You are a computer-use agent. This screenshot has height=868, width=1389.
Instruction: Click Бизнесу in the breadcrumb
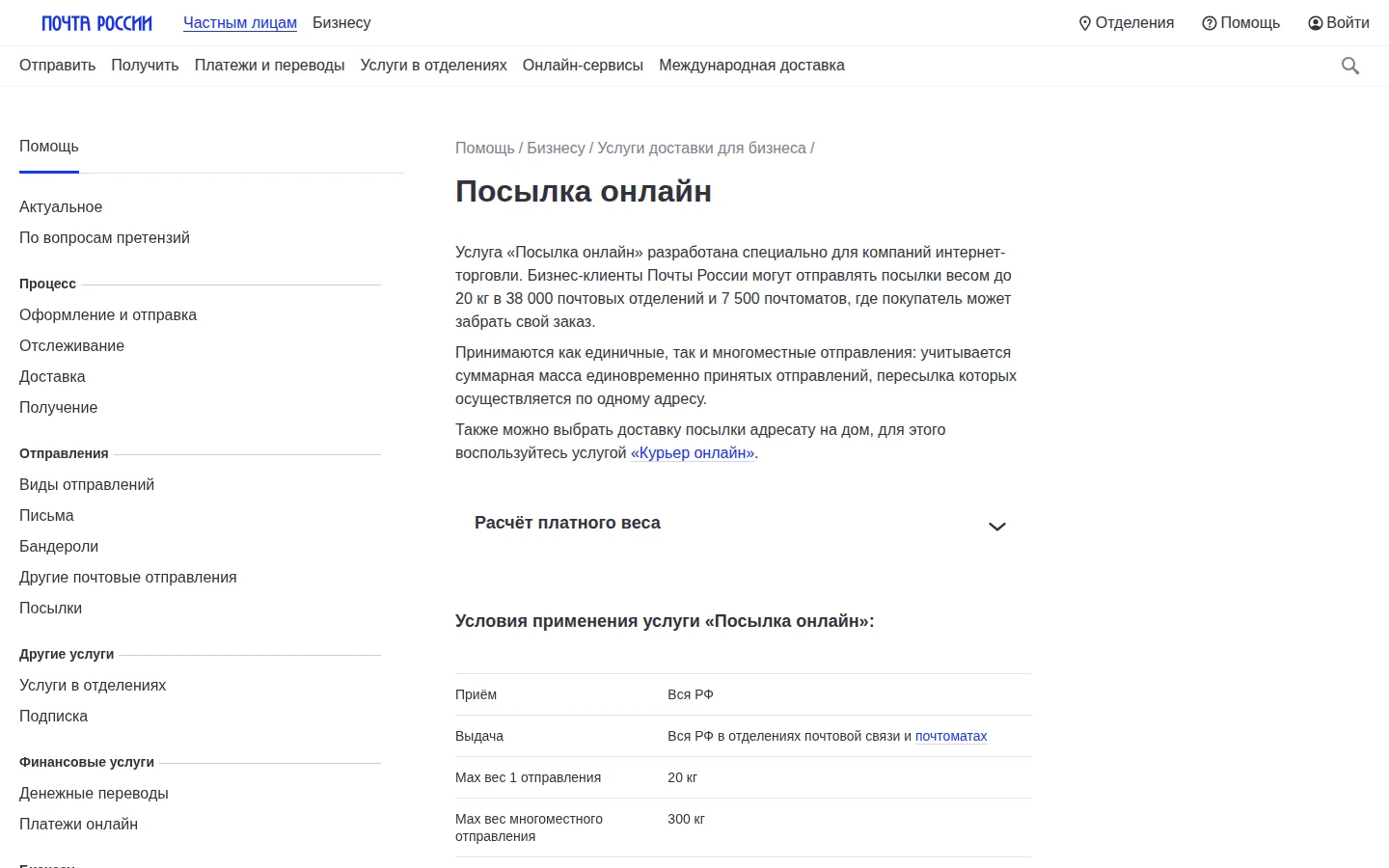556,149
